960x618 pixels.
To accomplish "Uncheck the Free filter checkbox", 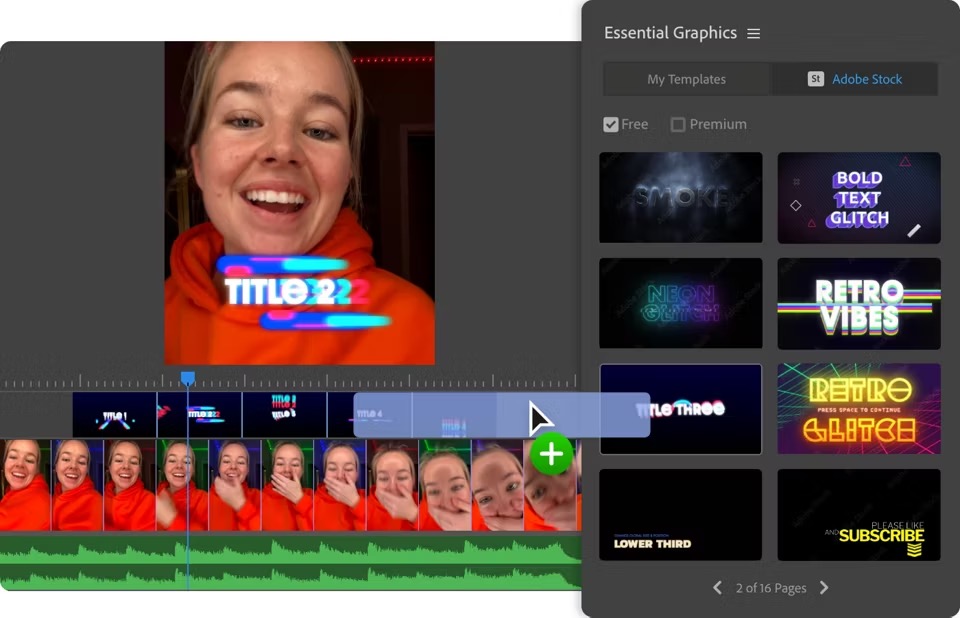I will pyautogui.click(x=610, y=124).
